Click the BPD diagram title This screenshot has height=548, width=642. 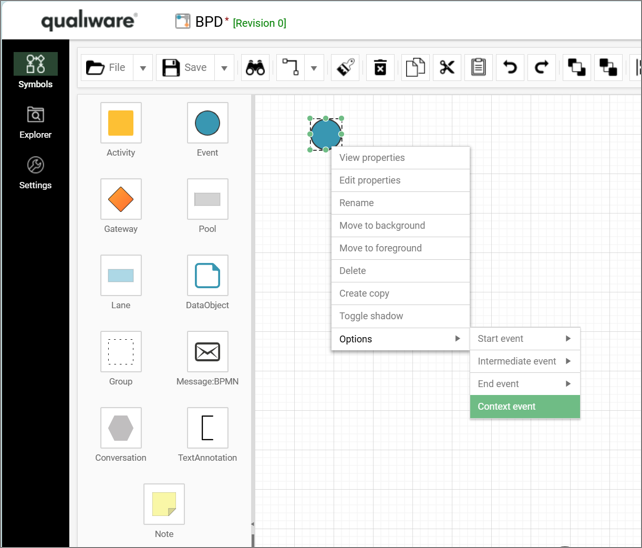pyautogui.click(x=209, y=22)
